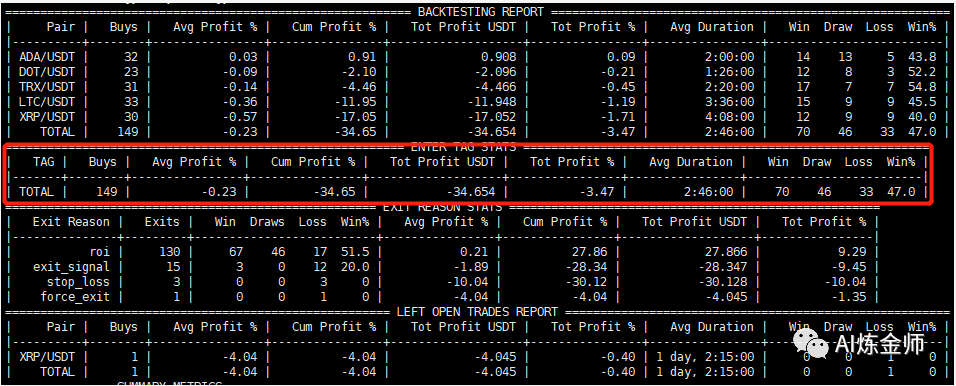
Task: Select TRX/USDT pair row label
Action: [x=47, y=87]
